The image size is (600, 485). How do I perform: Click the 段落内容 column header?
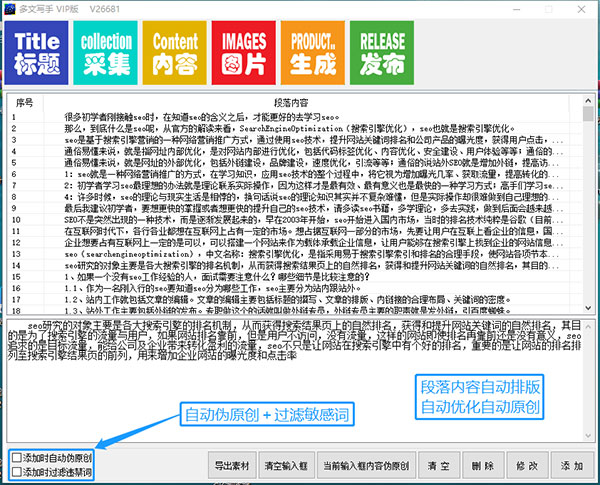tap(292, 103)
